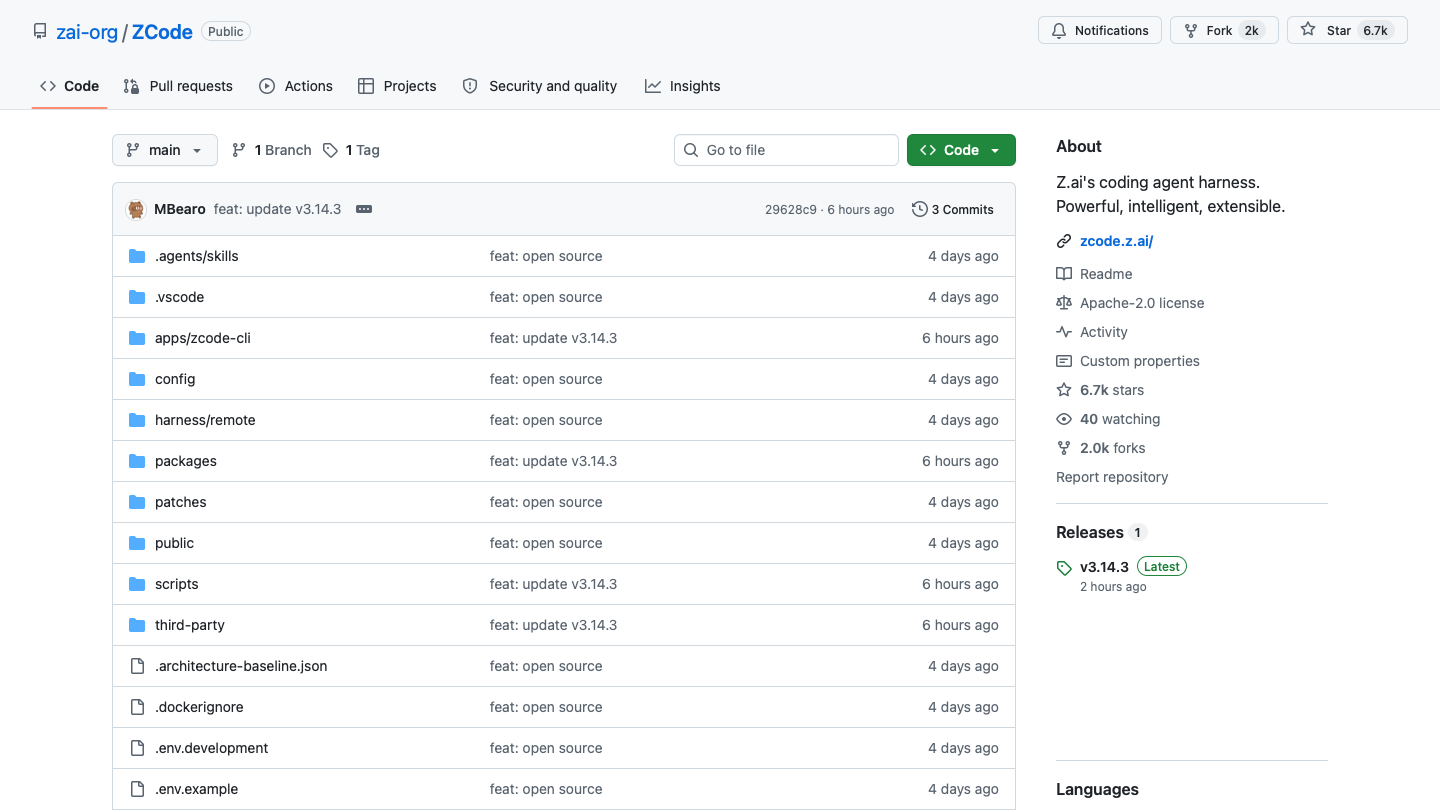Open the .agents/skills folder

click(x=197, y=256)
